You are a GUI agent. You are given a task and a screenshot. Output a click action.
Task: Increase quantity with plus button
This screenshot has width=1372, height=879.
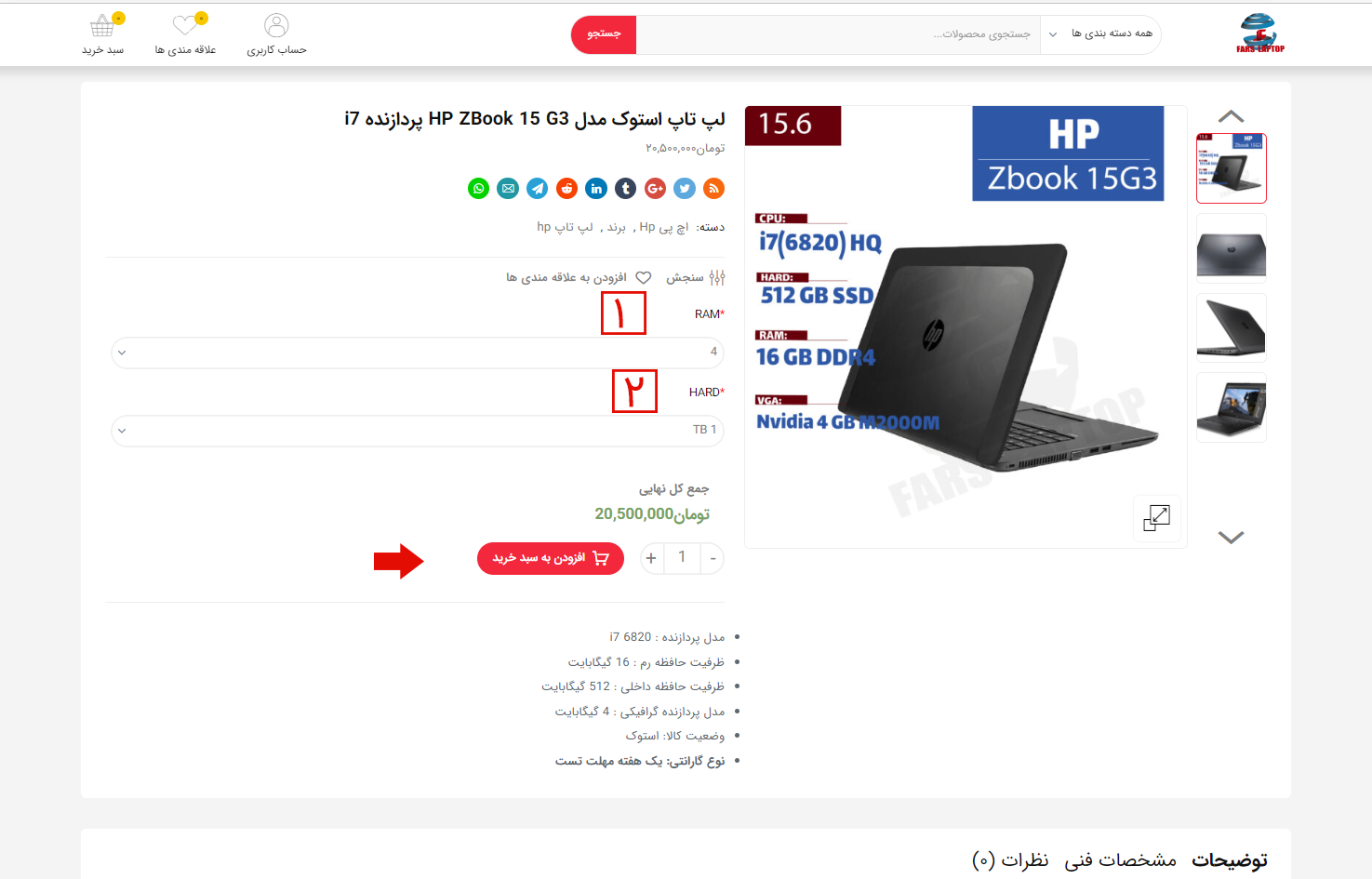coord(651,558)
